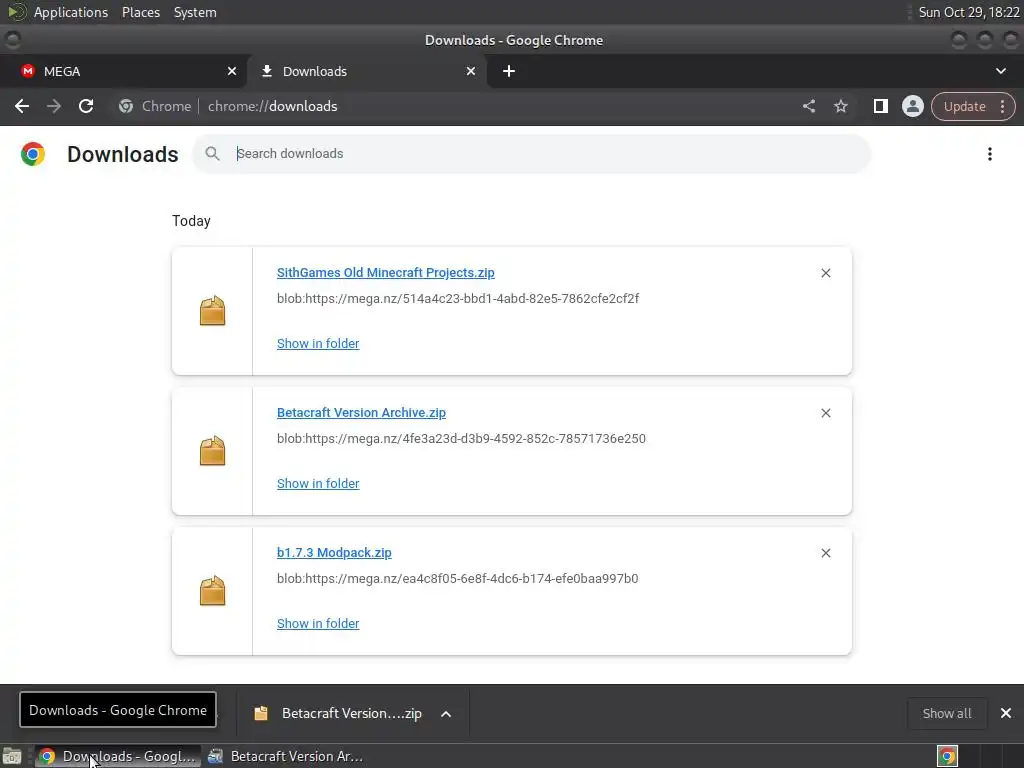The width and height of the screenshot is (1024, 768).
Task: Select the SithGames blob mega.nz URL text
Action: tap(458, 298)
